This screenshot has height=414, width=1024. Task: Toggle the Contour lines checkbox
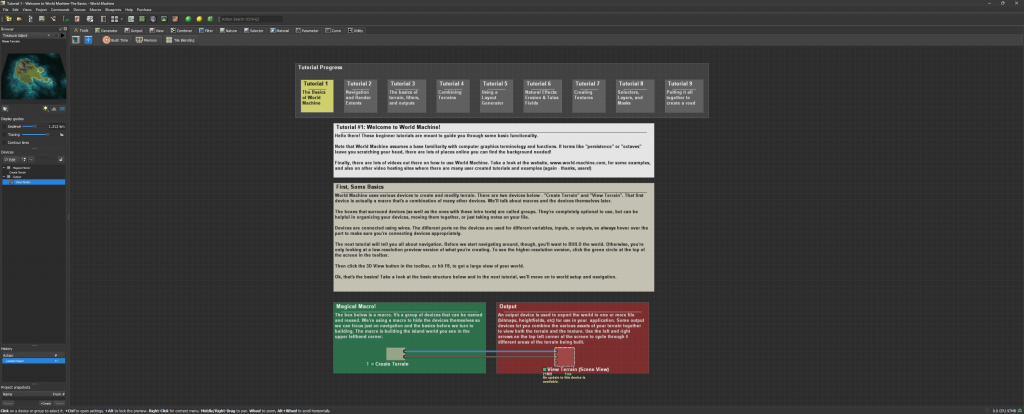[x=4, y=142]
